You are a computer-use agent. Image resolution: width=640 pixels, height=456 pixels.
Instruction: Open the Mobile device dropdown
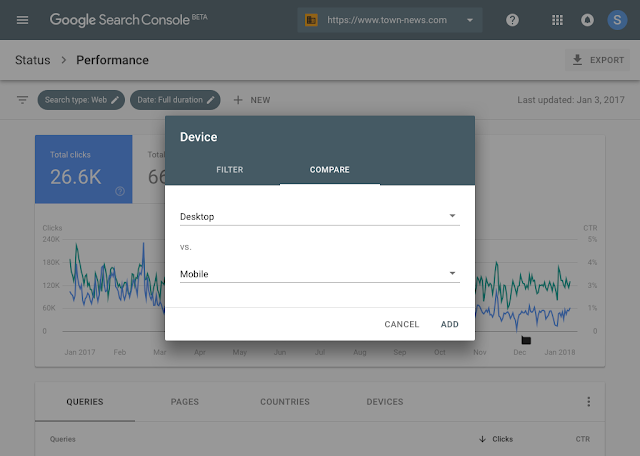click(x=320, y=274)
